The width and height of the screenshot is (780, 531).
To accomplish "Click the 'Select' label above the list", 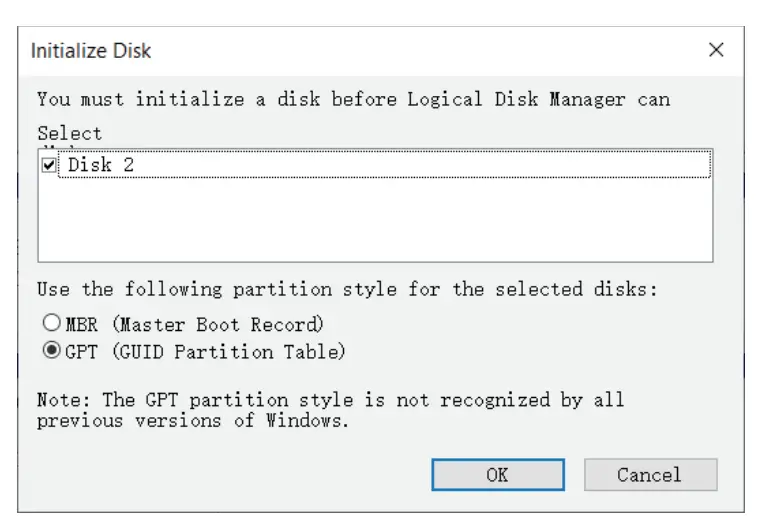I will pyautogui.click(x=69, y=133).
